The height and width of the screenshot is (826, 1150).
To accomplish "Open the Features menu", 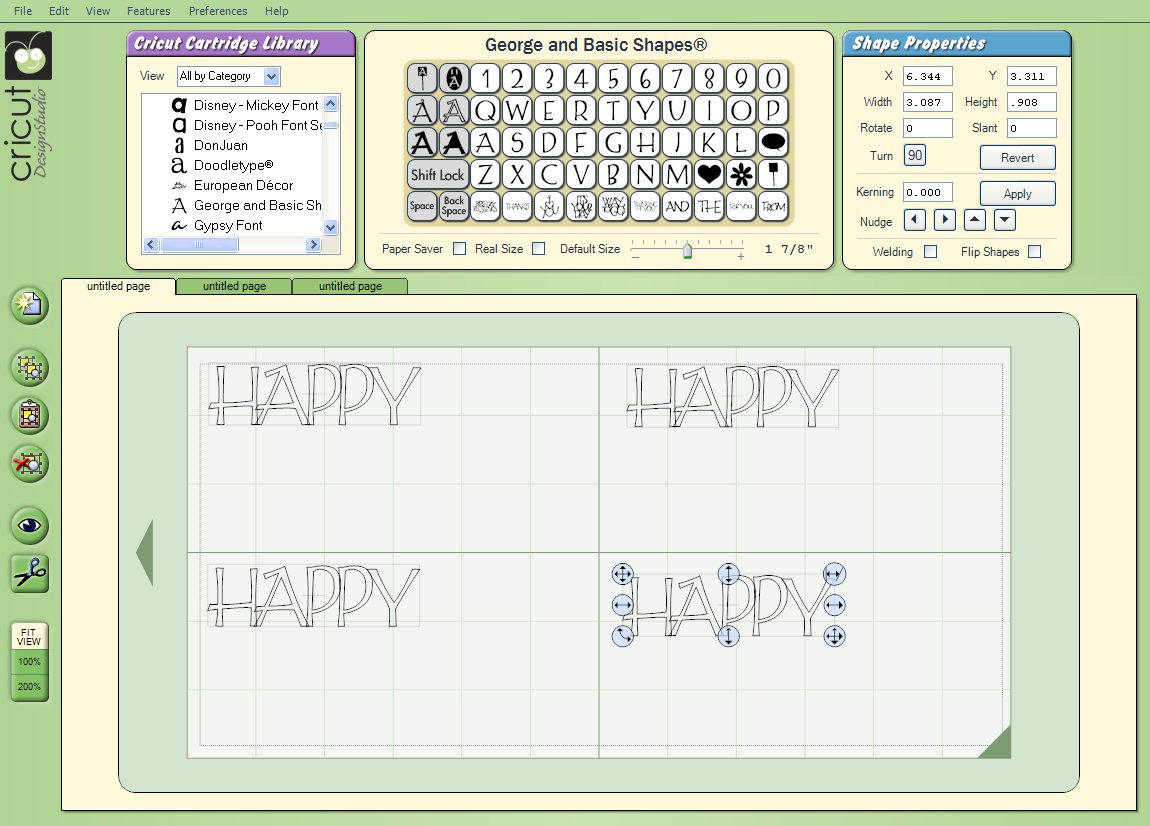I will (148, 11).
